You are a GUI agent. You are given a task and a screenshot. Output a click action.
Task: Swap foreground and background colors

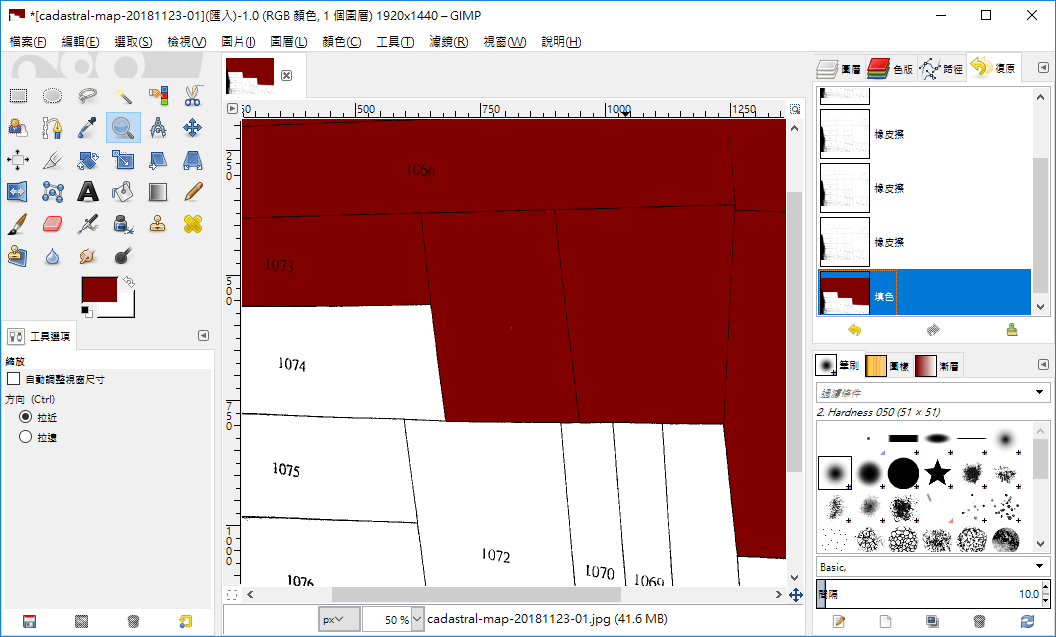coord(129,283)
